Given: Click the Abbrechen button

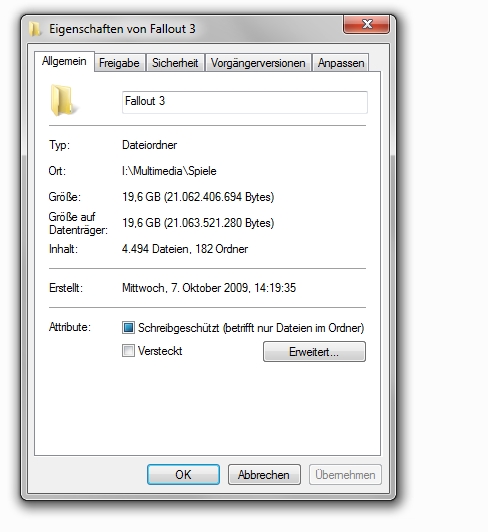Looking at the screenshot, I should click(x=264, y=474).
